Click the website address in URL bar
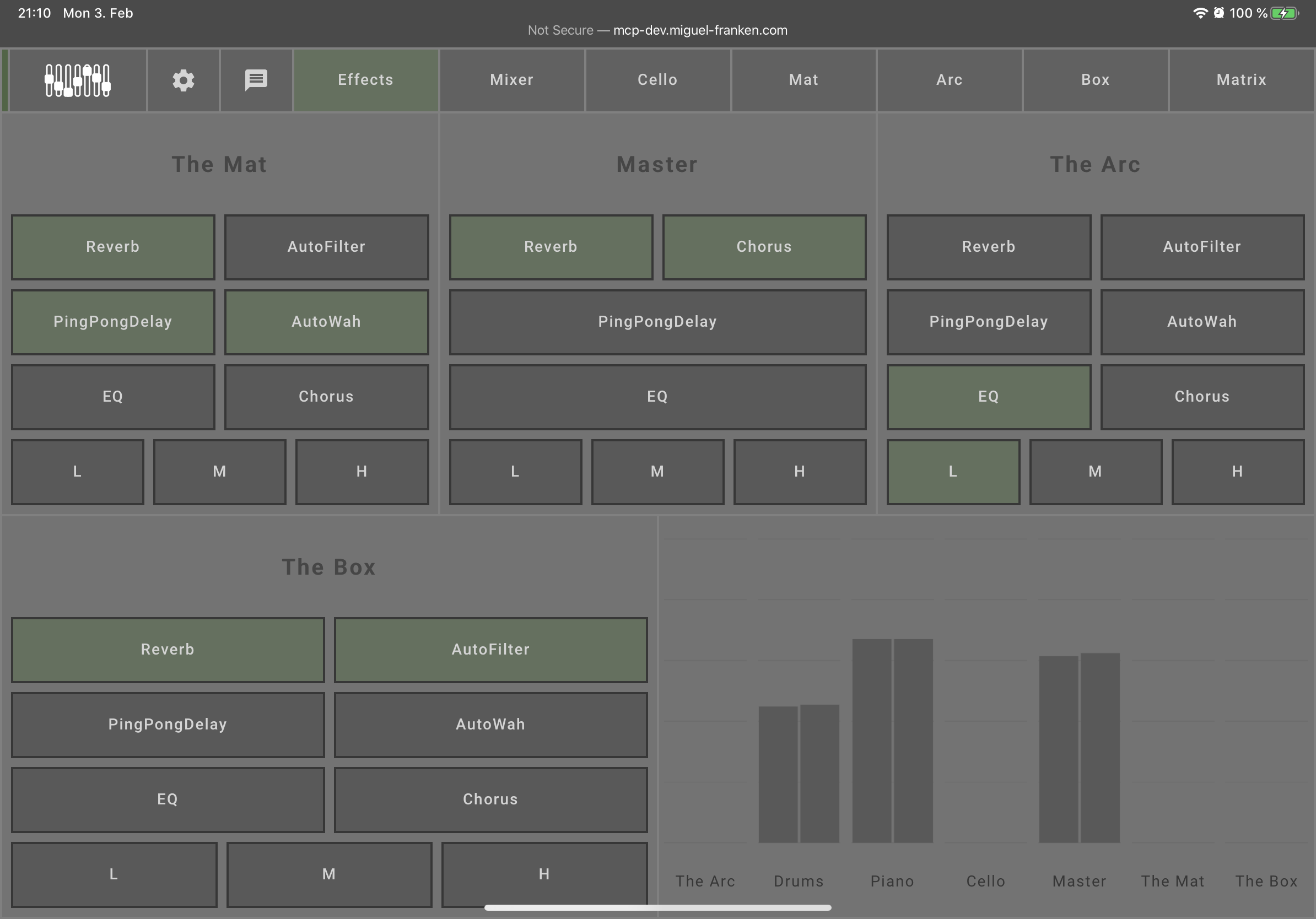 pos(699,30)
